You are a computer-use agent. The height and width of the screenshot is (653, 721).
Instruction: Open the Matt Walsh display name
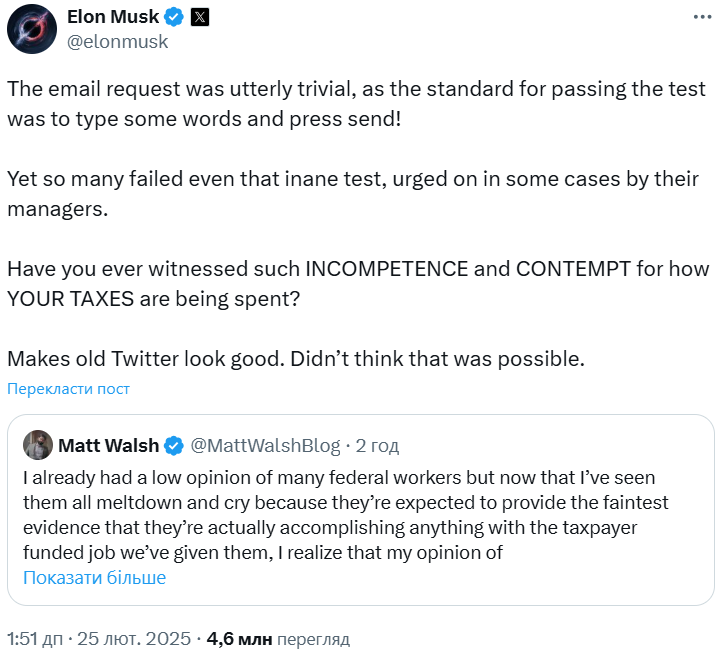pos(108,444)
